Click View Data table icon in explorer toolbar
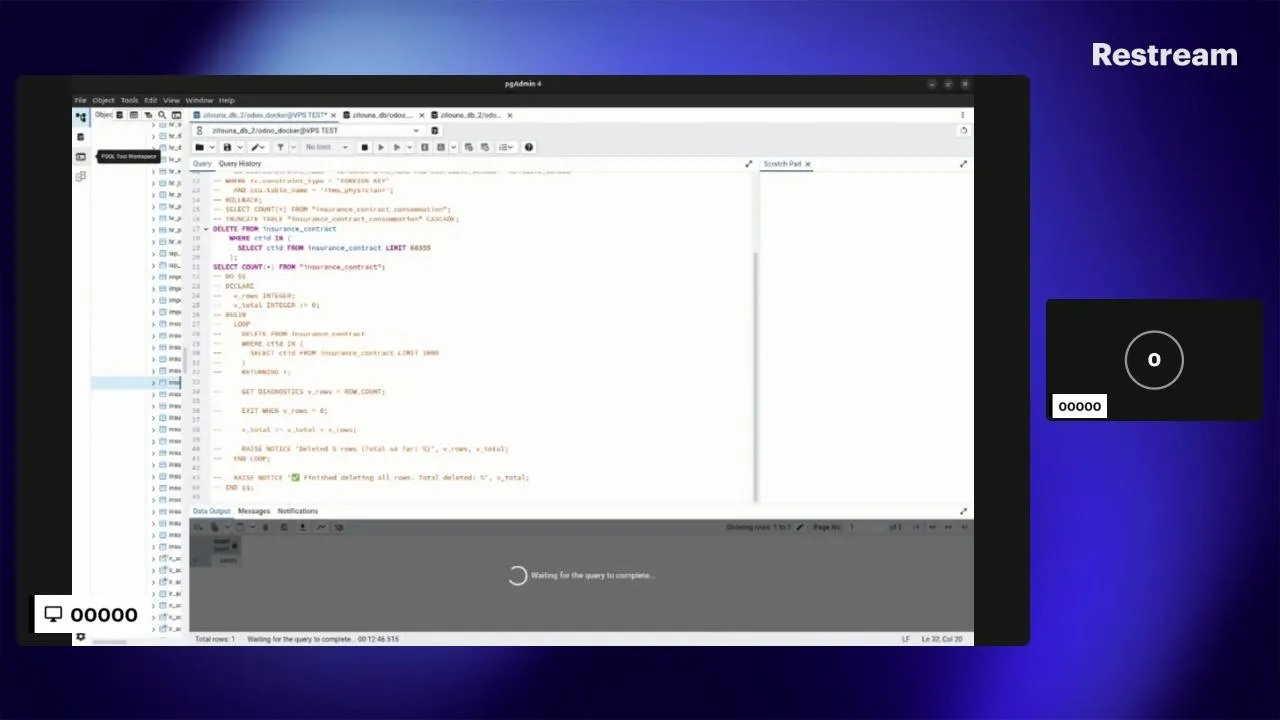Image resolution: width=1280 pixels, height=720 pixels. click(x=134, y=115)
